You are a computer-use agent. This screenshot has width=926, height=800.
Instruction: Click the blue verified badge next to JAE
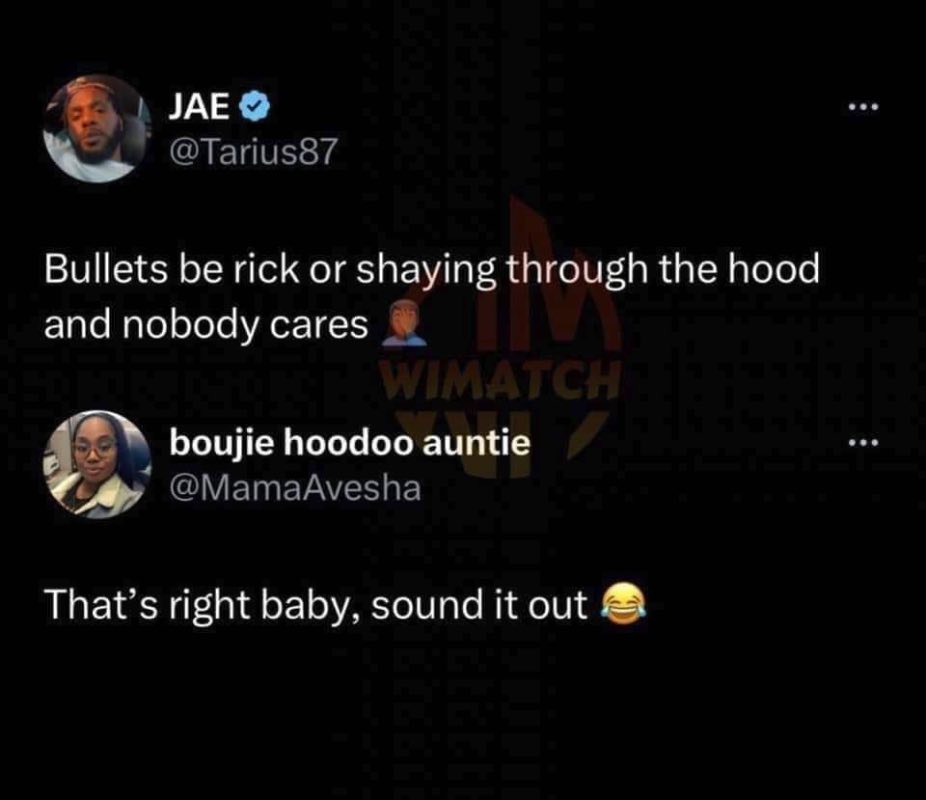tap(255, 107)
